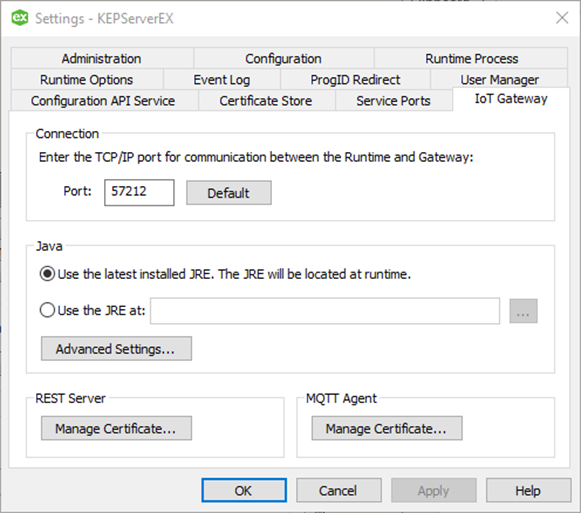Click the Settings - KEPServerEX title text
This screenshot has width=581, height=513.
[x=104, y=18]
